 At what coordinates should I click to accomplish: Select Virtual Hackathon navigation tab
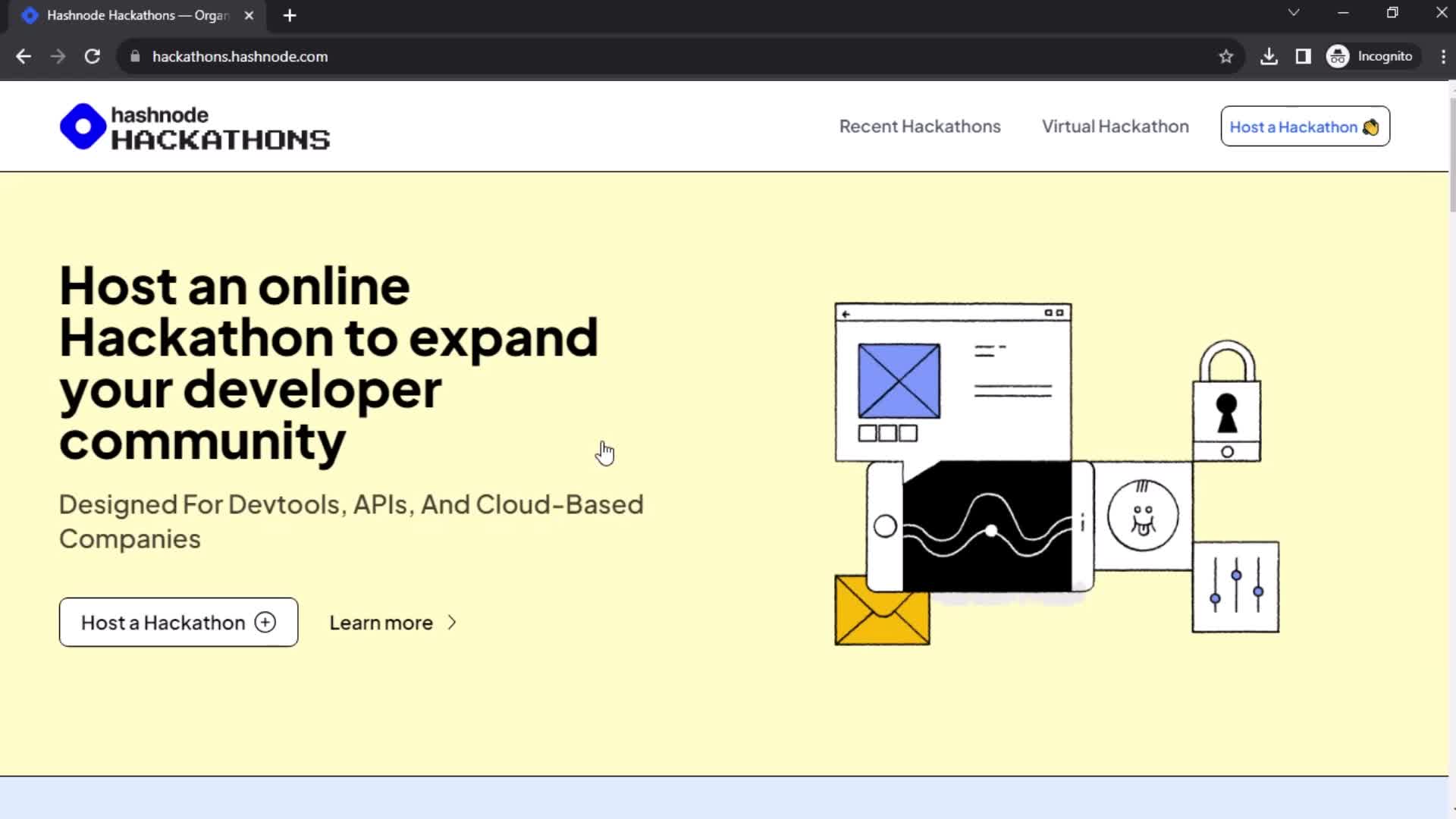point(1115,126)
